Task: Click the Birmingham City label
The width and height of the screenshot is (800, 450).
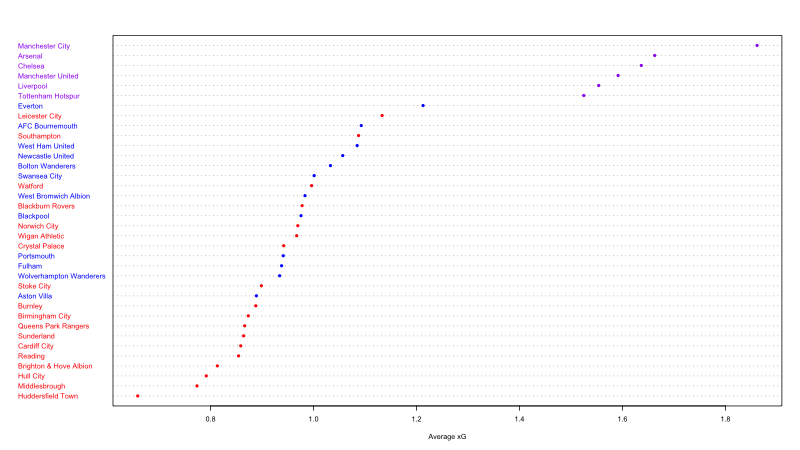Action: click(x=44, y=316)
